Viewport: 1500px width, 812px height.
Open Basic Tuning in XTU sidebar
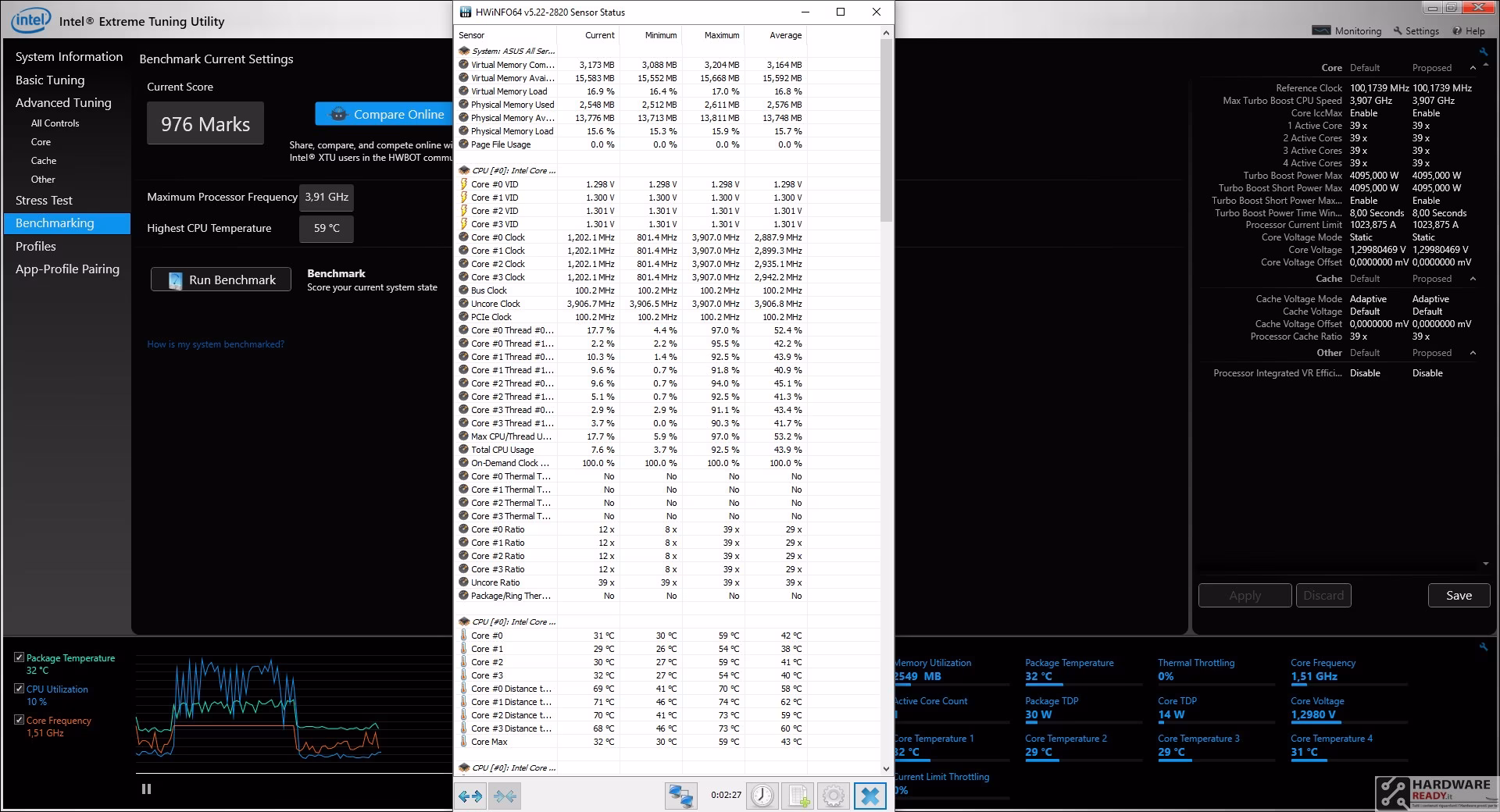tap(50, 80)
